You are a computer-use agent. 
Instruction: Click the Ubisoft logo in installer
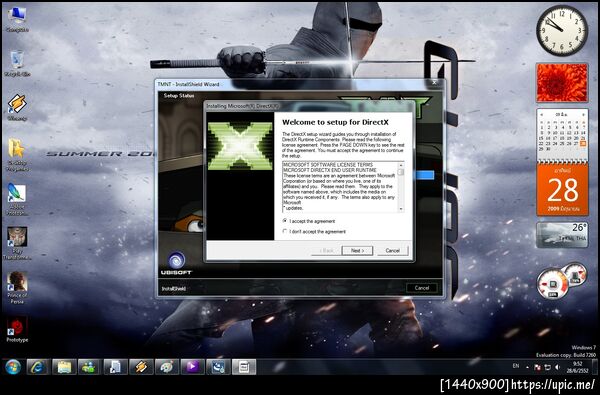click(176, 263)
